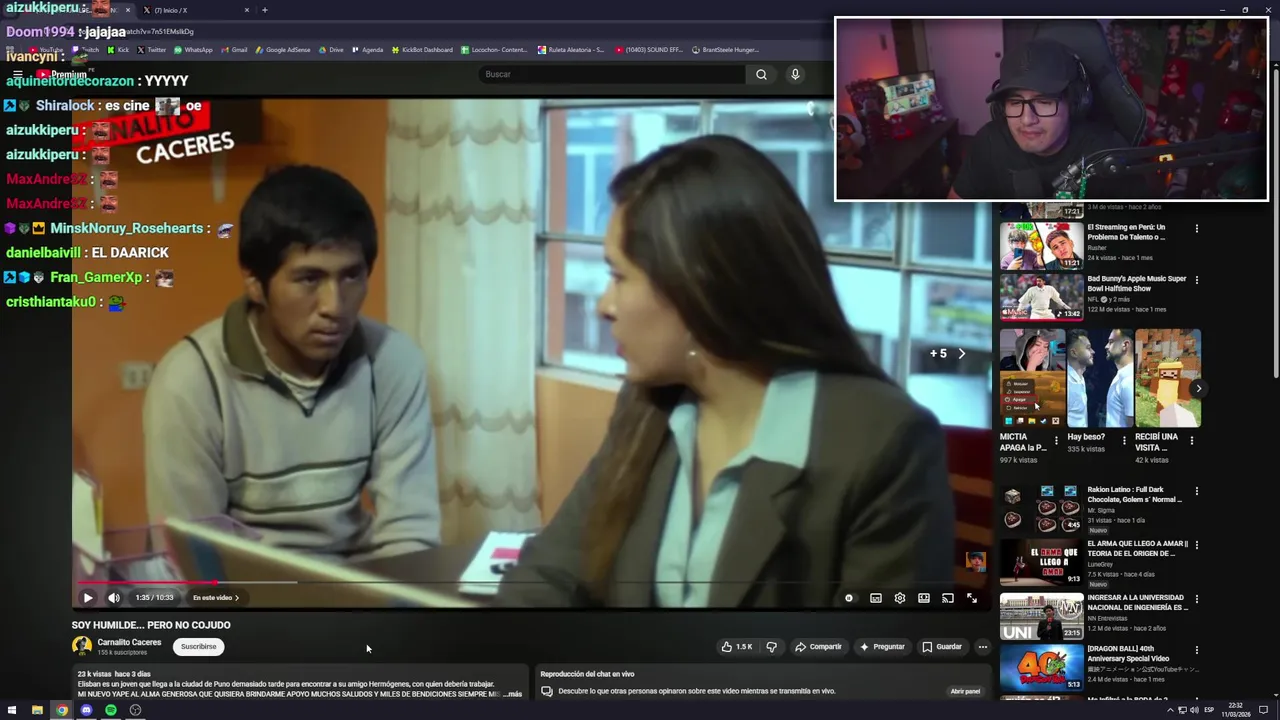Open the Twitch bookmark
This screenshot has width=1280, height=720.
coord(86,50)
